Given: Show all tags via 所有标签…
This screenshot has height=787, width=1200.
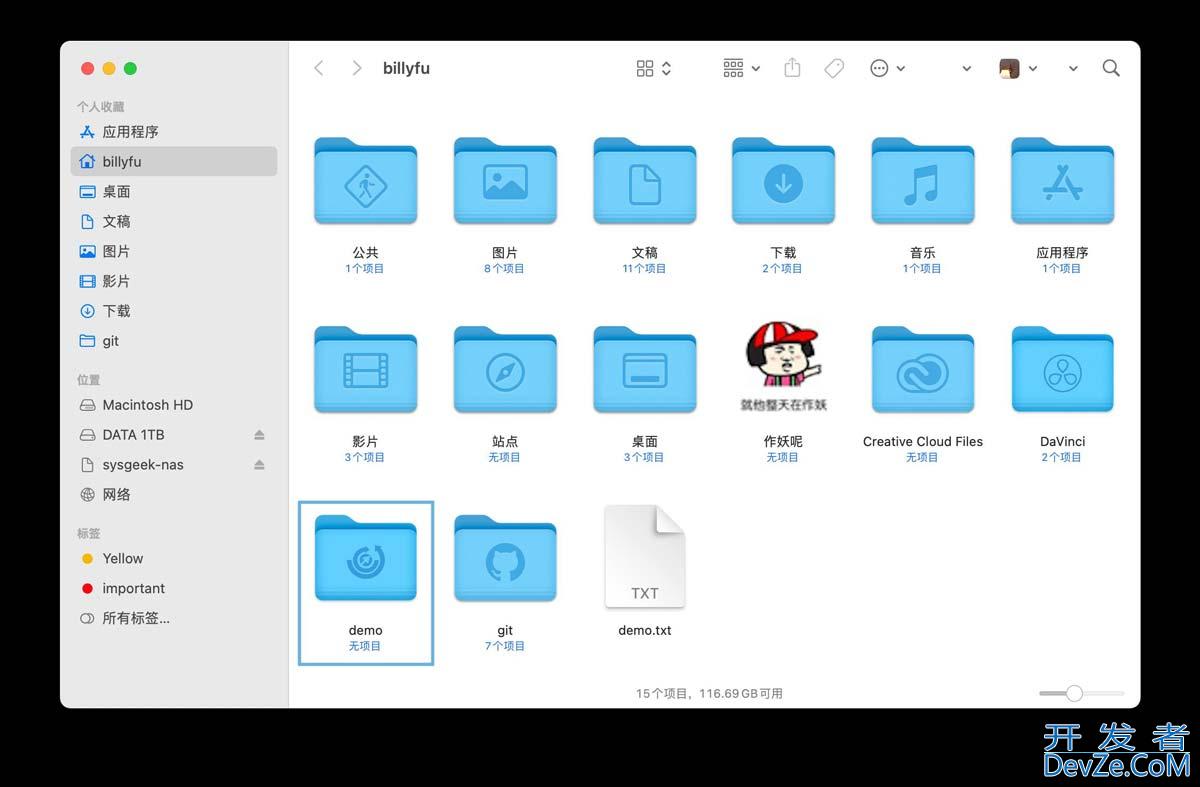Looking at the screenshot, I should click(x=174, y=619).
